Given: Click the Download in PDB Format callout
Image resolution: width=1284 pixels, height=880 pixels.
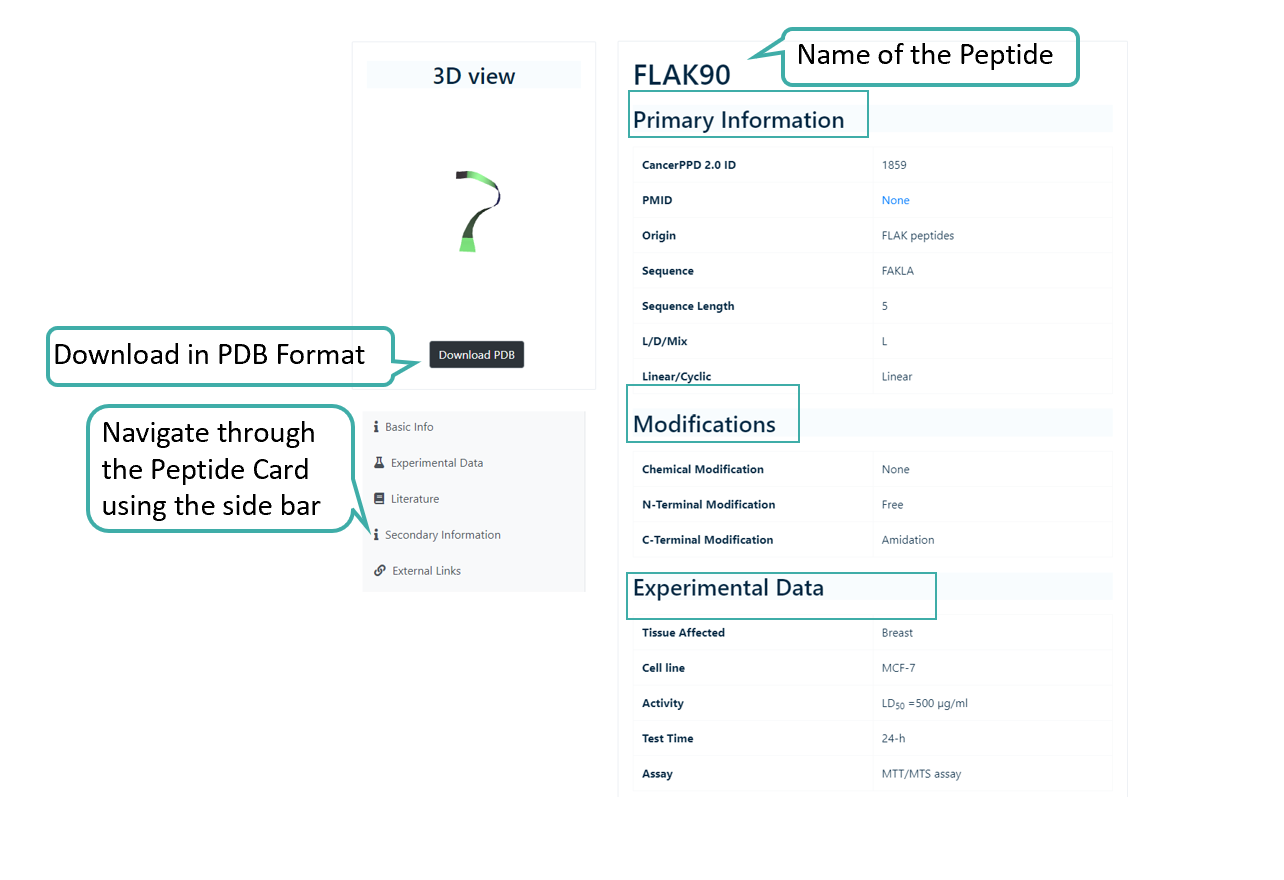Looking at the screenshot, I should [x=210, y=355].
